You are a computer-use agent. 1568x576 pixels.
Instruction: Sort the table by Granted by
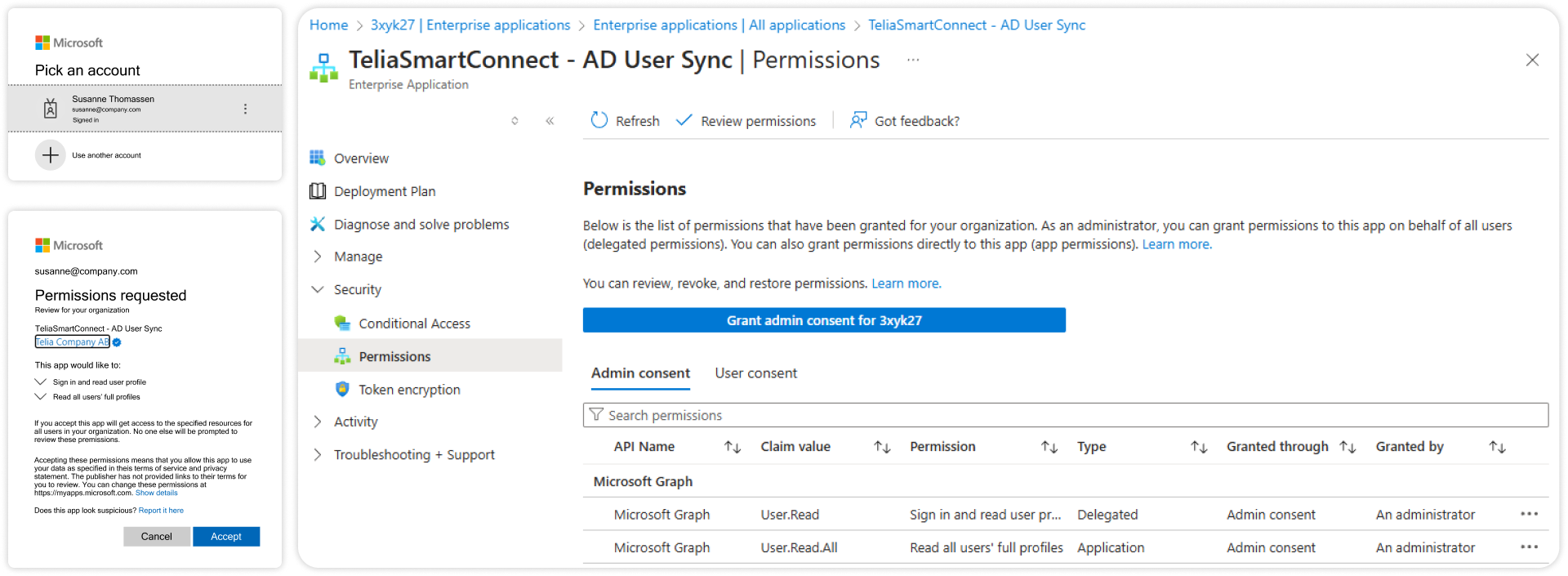1497,447
